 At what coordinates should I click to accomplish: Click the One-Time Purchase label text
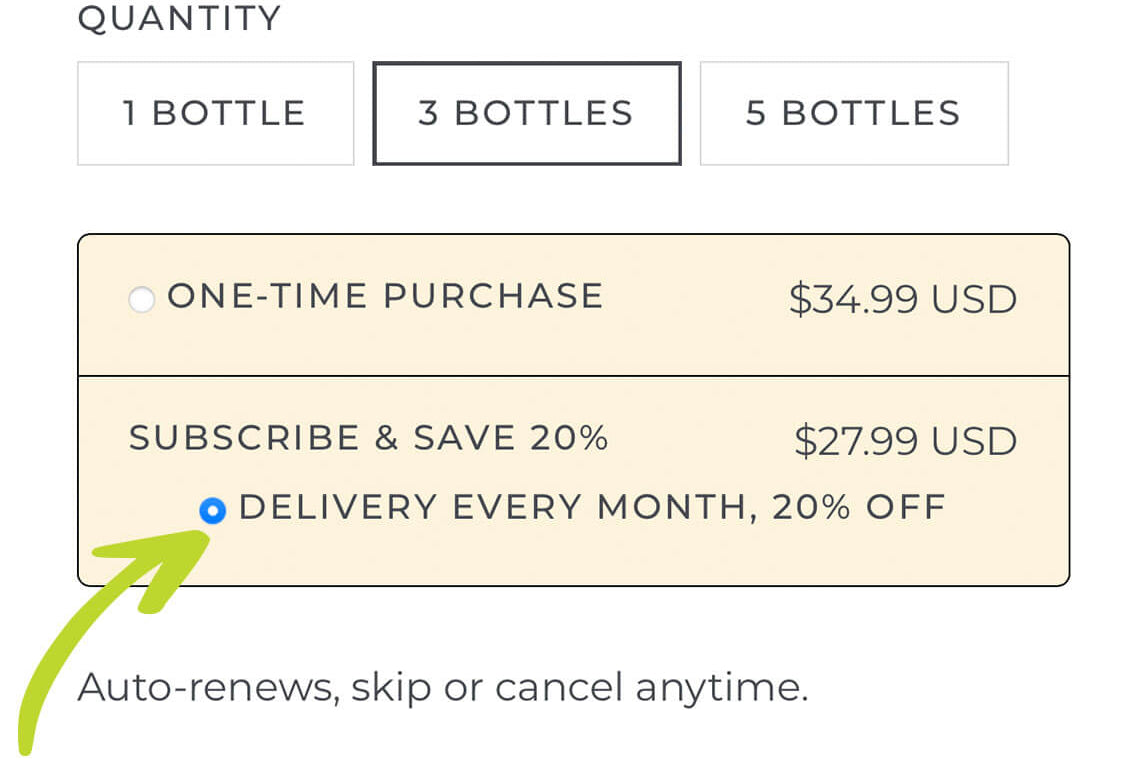(385, 296)
